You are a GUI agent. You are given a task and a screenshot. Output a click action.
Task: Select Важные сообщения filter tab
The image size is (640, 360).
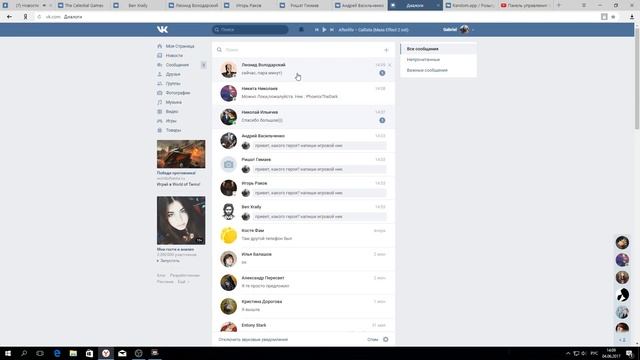point(438,70)
